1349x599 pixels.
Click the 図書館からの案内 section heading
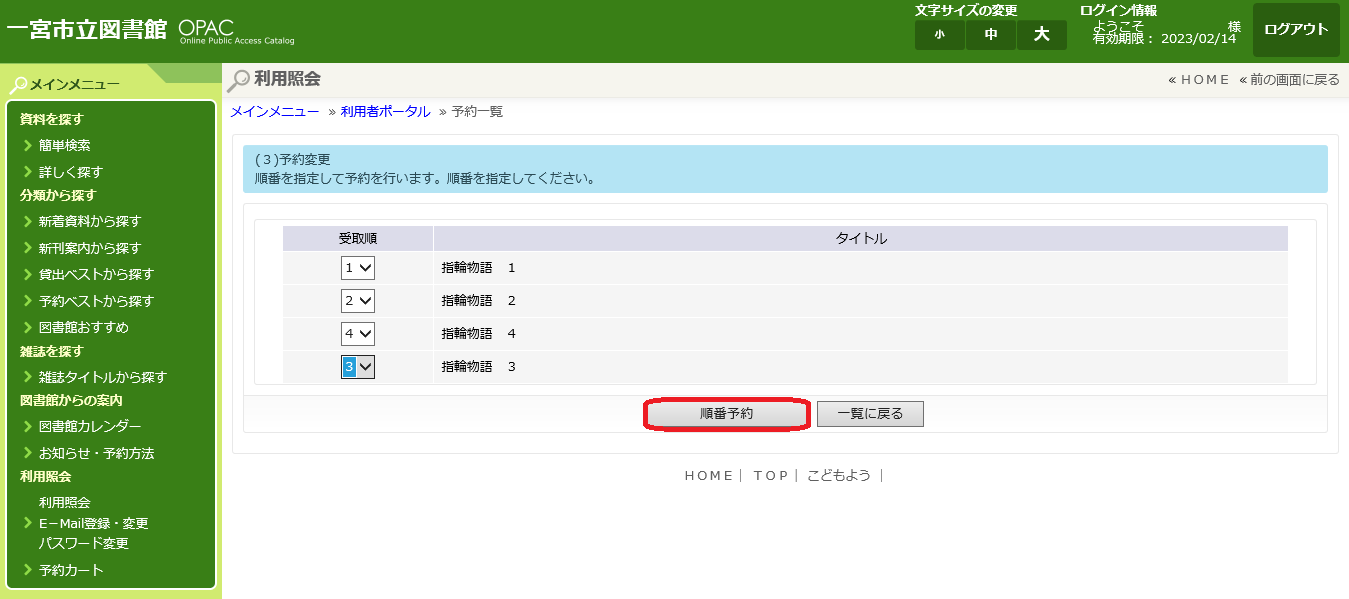[x=71, y=400]
